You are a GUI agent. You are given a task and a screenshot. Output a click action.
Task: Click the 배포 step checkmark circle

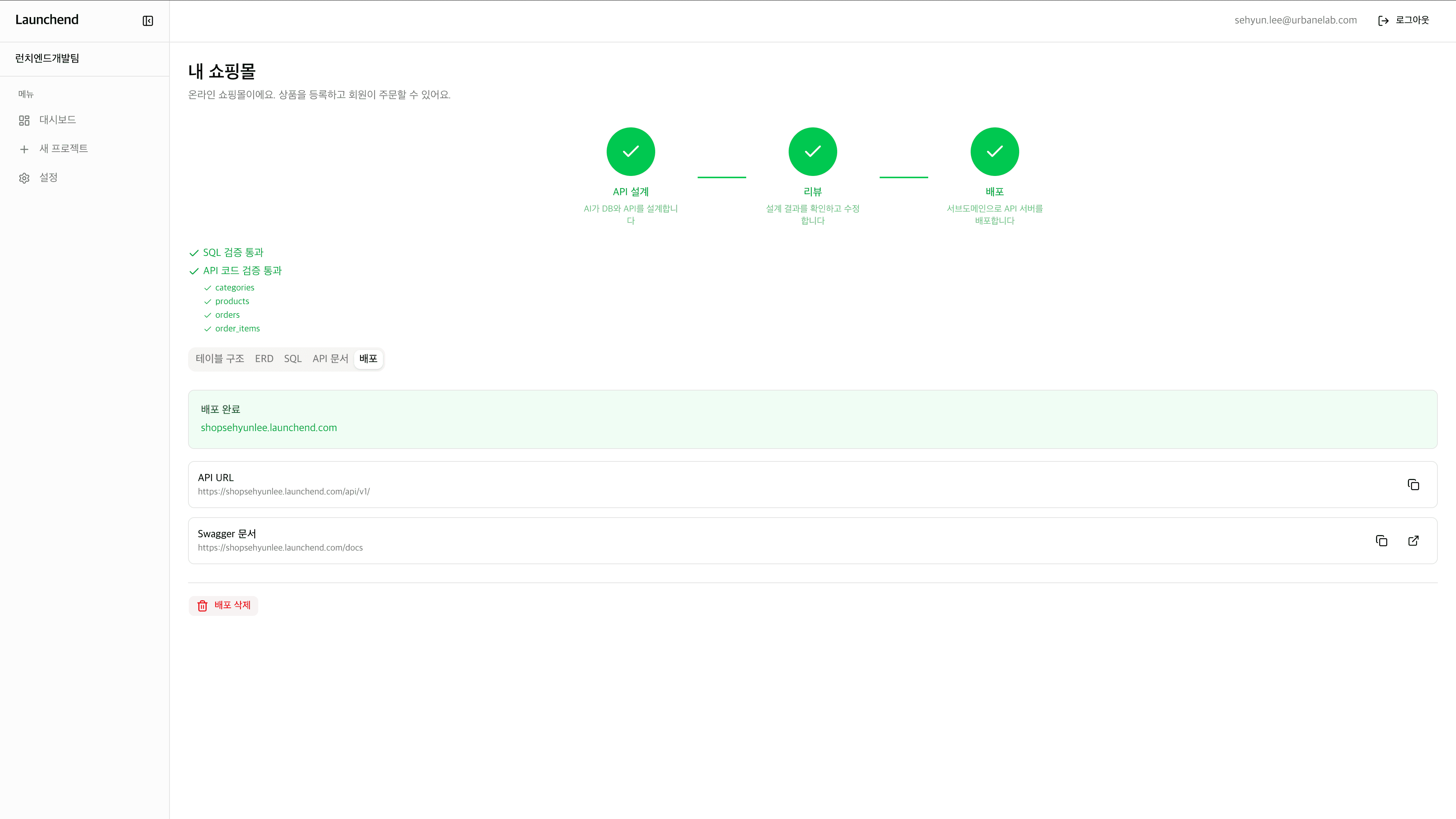tap(995, 152)
